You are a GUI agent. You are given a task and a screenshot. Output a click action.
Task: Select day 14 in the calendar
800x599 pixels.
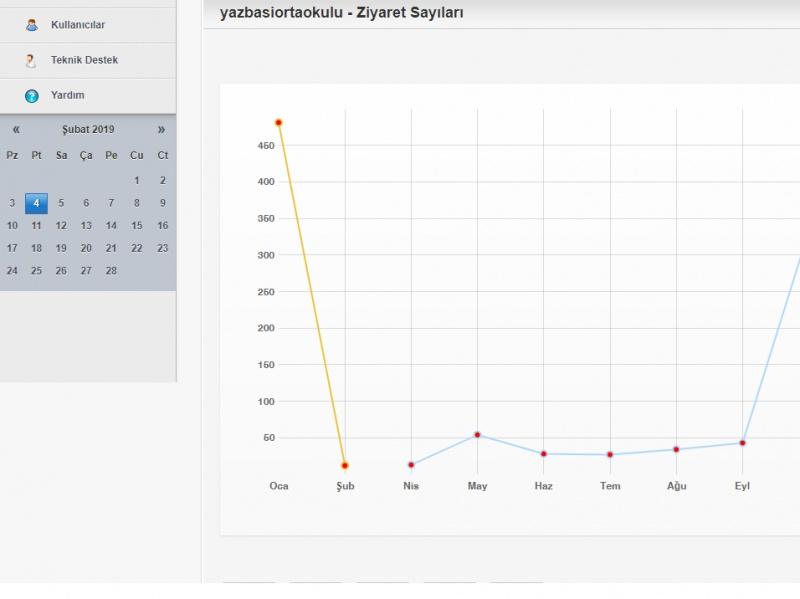coord(111,226)
